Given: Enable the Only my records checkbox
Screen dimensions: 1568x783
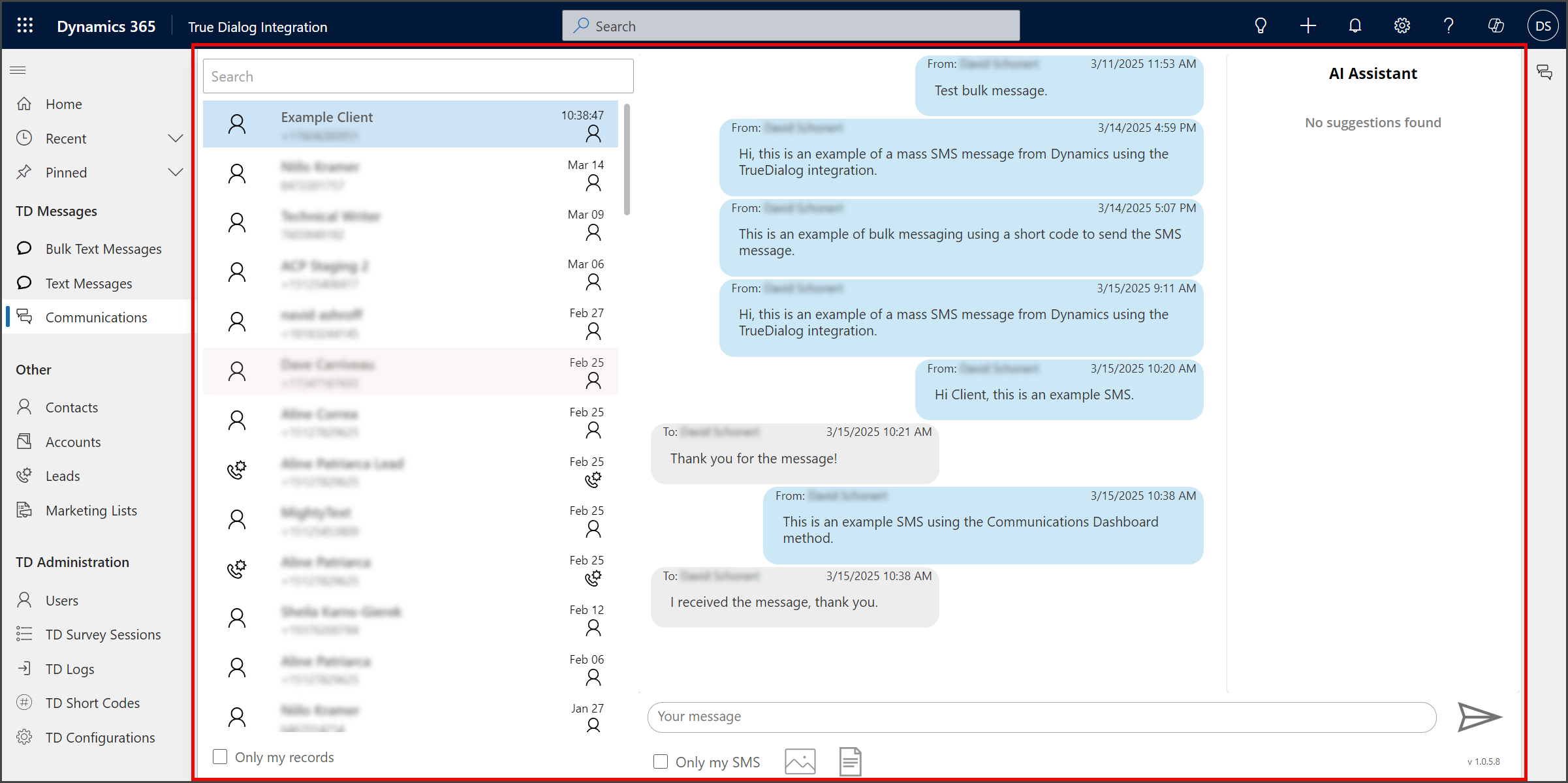Looking at the screenshot, I should [220, 757].
